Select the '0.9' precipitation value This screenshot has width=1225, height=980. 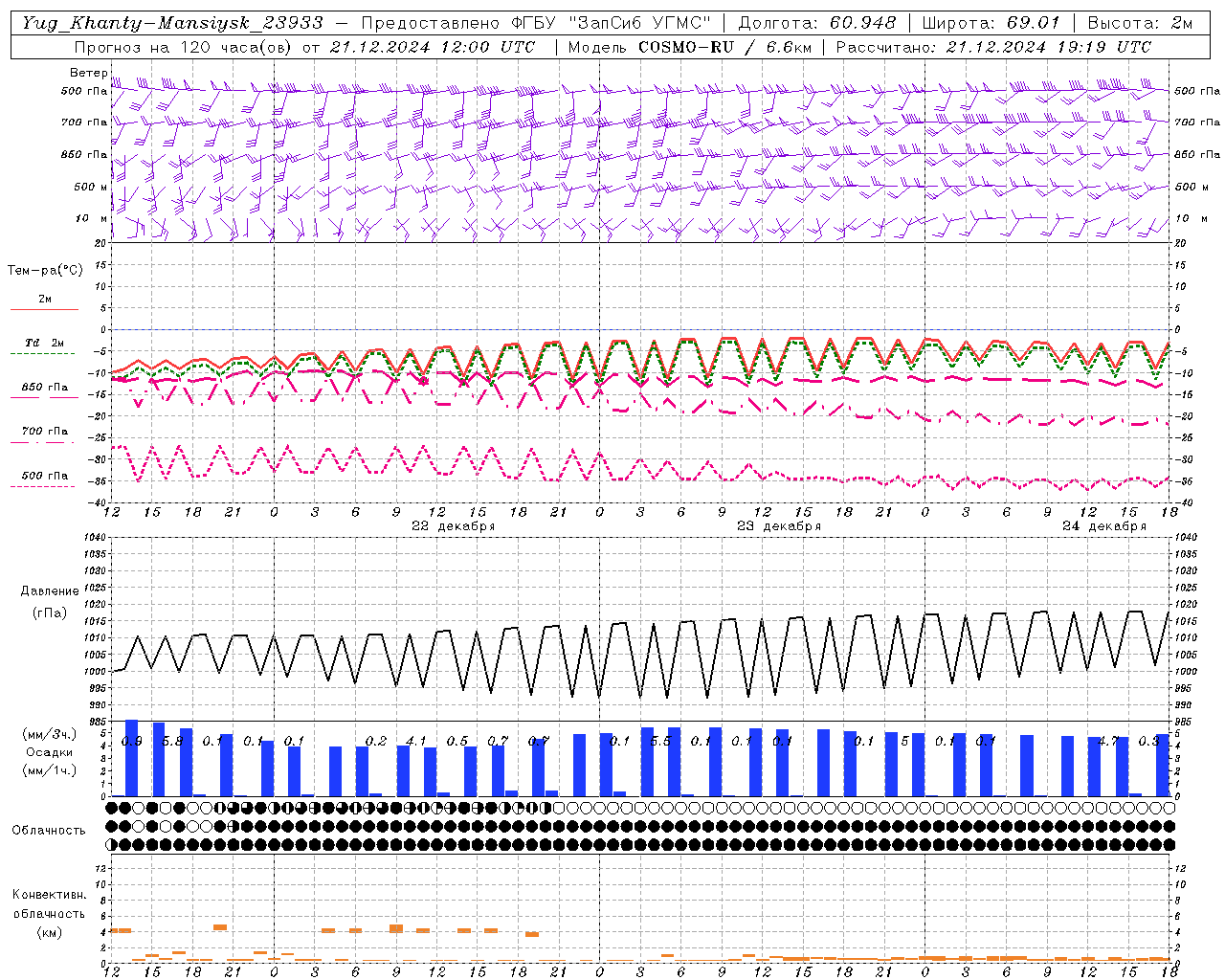[x=131, y=741]
